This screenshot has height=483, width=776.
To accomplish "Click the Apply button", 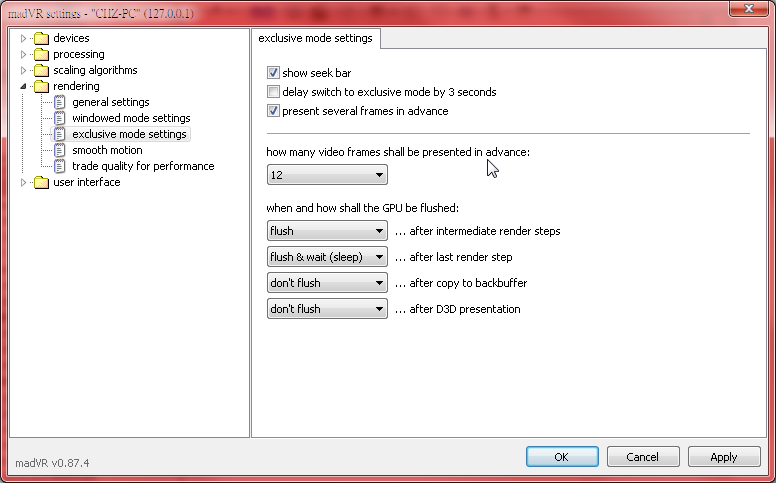I will click(723, 457).
